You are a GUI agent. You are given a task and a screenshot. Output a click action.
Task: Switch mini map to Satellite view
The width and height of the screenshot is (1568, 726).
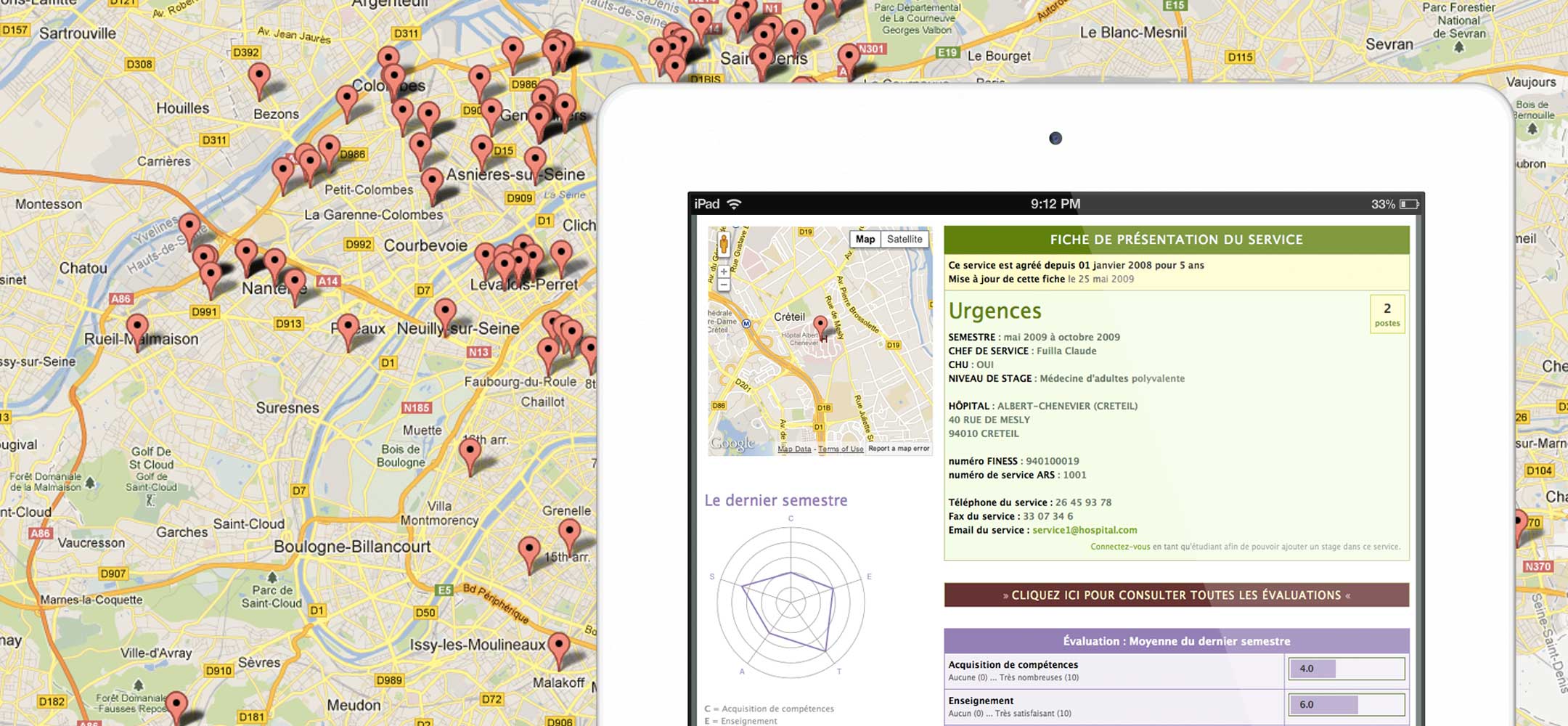[905, 239]
